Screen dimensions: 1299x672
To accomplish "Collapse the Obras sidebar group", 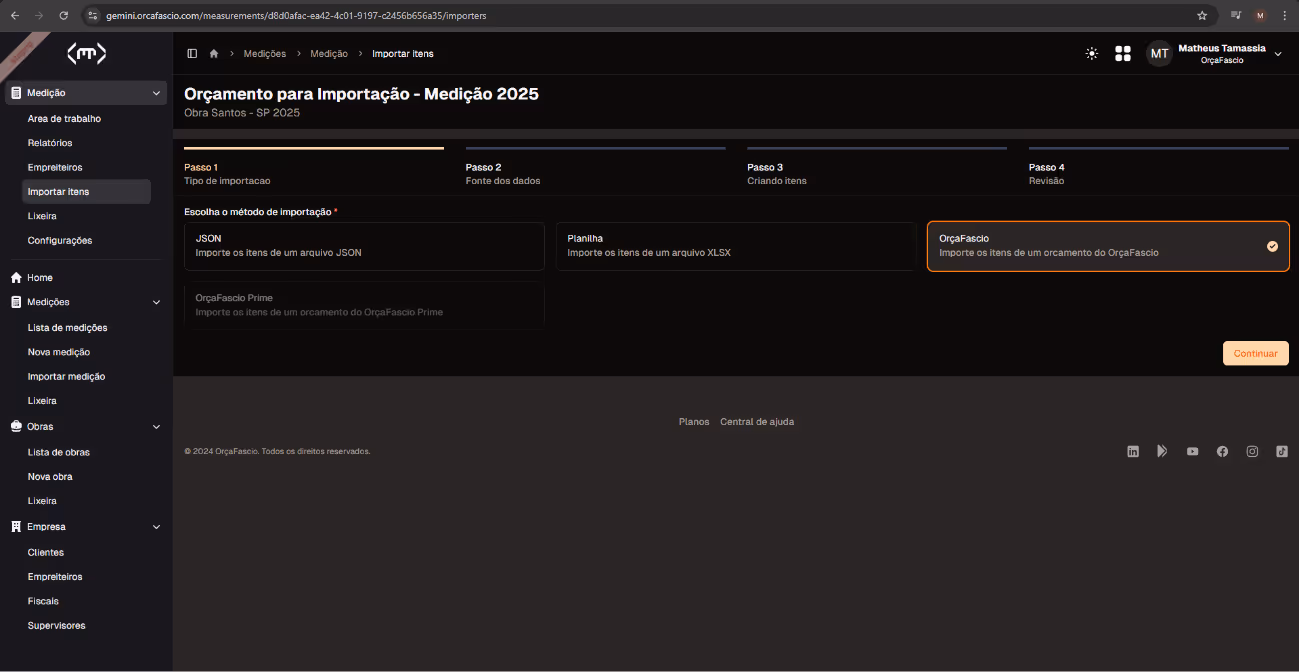I will pyautogui.click(x=156, y=427).
